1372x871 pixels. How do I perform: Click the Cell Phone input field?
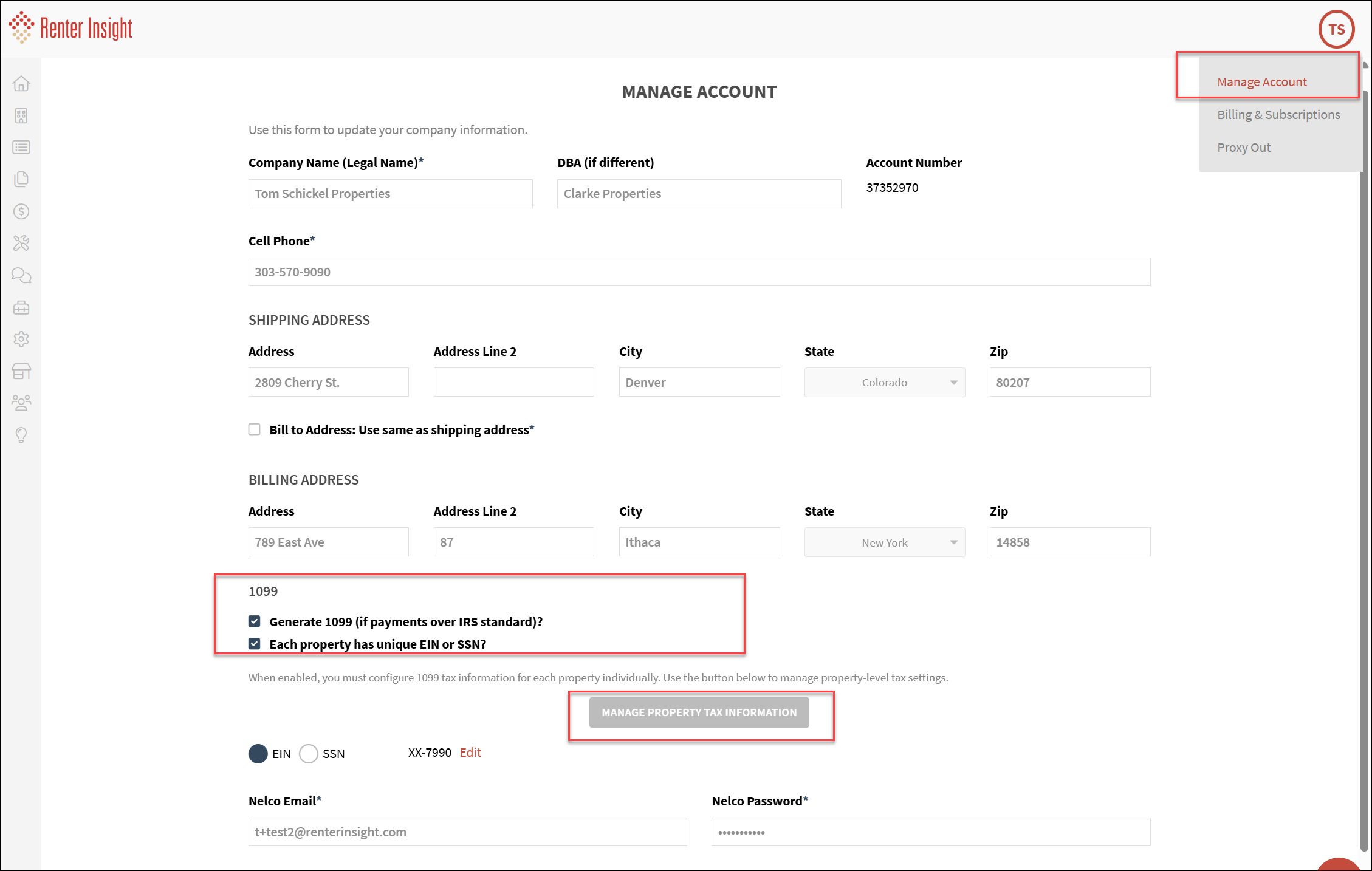(699, 272)
